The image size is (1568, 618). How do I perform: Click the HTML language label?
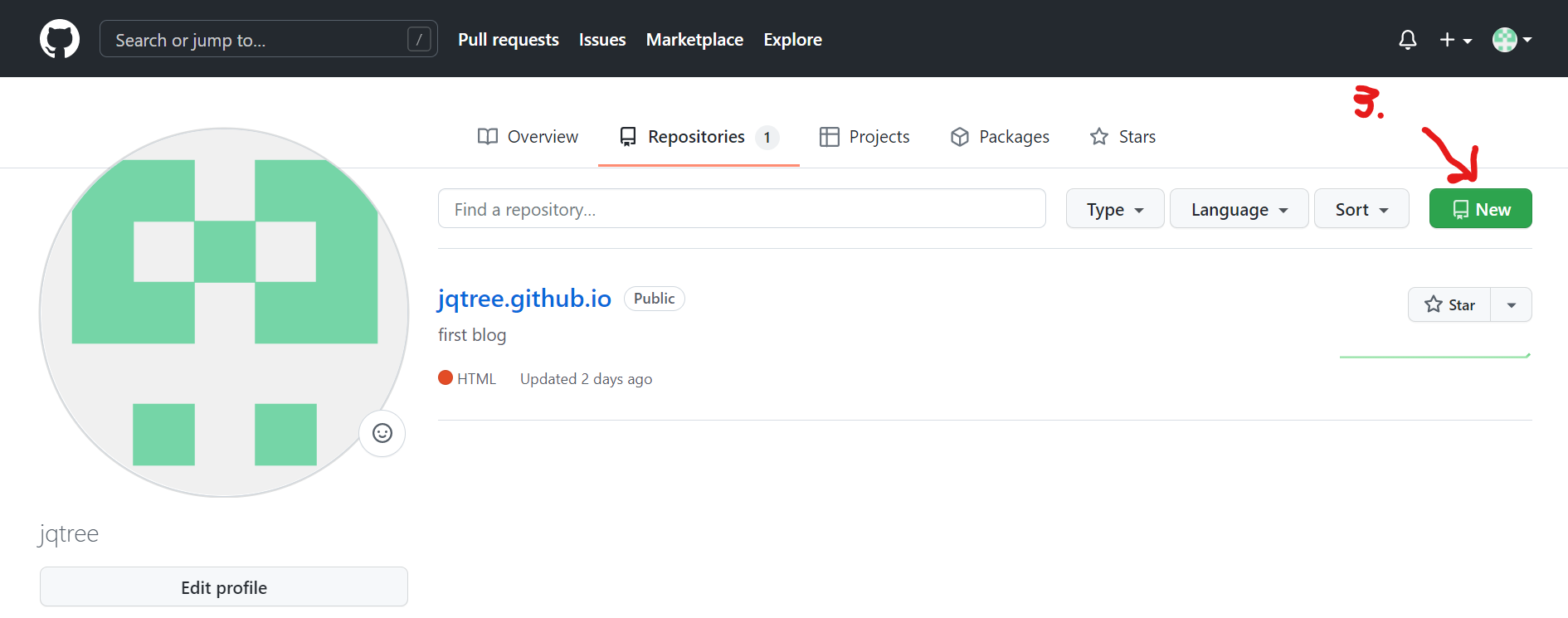476,379
